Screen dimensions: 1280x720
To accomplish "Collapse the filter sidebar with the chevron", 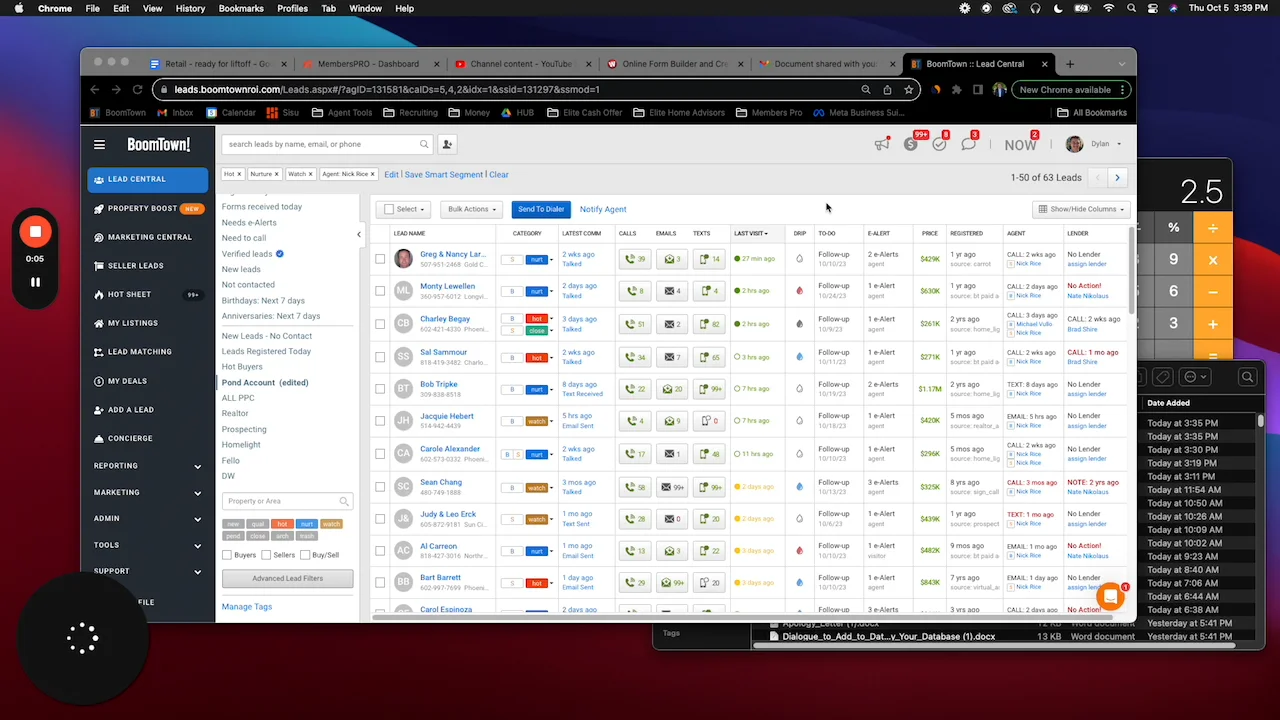I will pyautogui.click(x=359, y=235).
